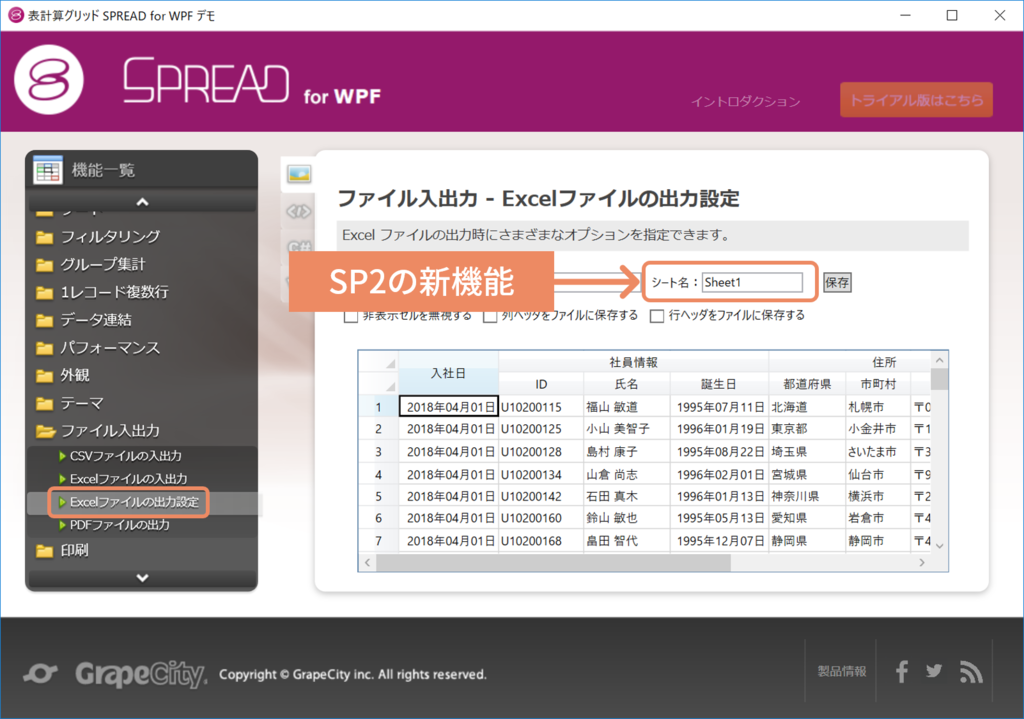Click the 社員情報 group header
This screenshot has height=719, width=1024.
point(633,362)
